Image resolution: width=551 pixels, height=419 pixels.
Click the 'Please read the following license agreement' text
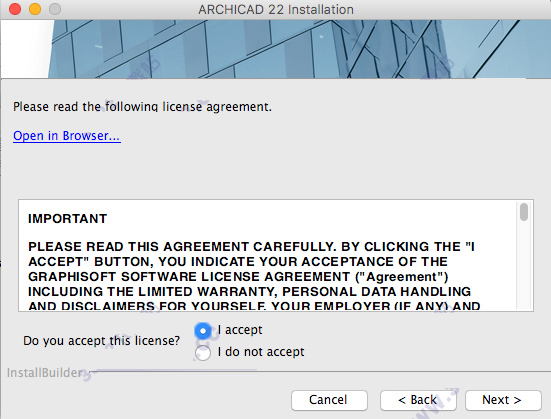click(142, 107)
